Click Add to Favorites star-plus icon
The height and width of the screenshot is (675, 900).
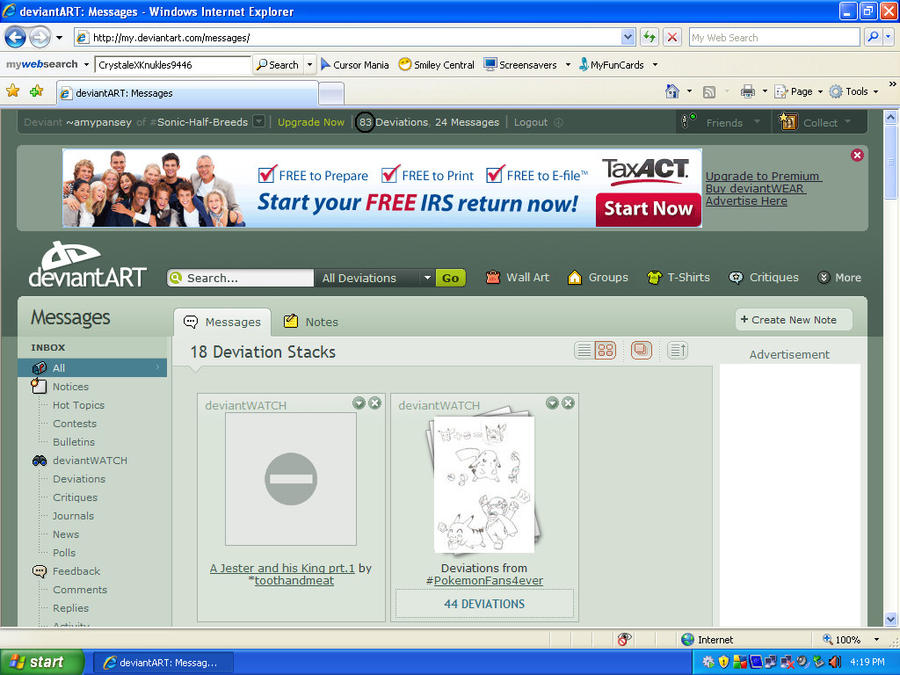pos(37,91)
